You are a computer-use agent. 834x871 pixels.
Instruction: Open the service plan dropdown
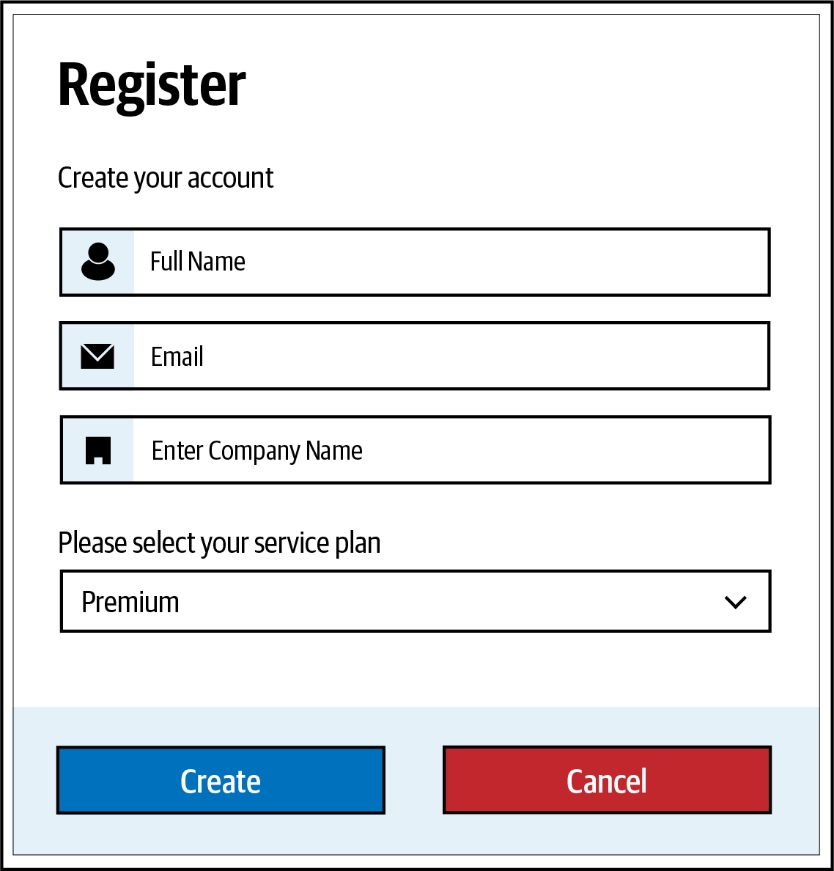pyautogui.click(x=415, y=602)
